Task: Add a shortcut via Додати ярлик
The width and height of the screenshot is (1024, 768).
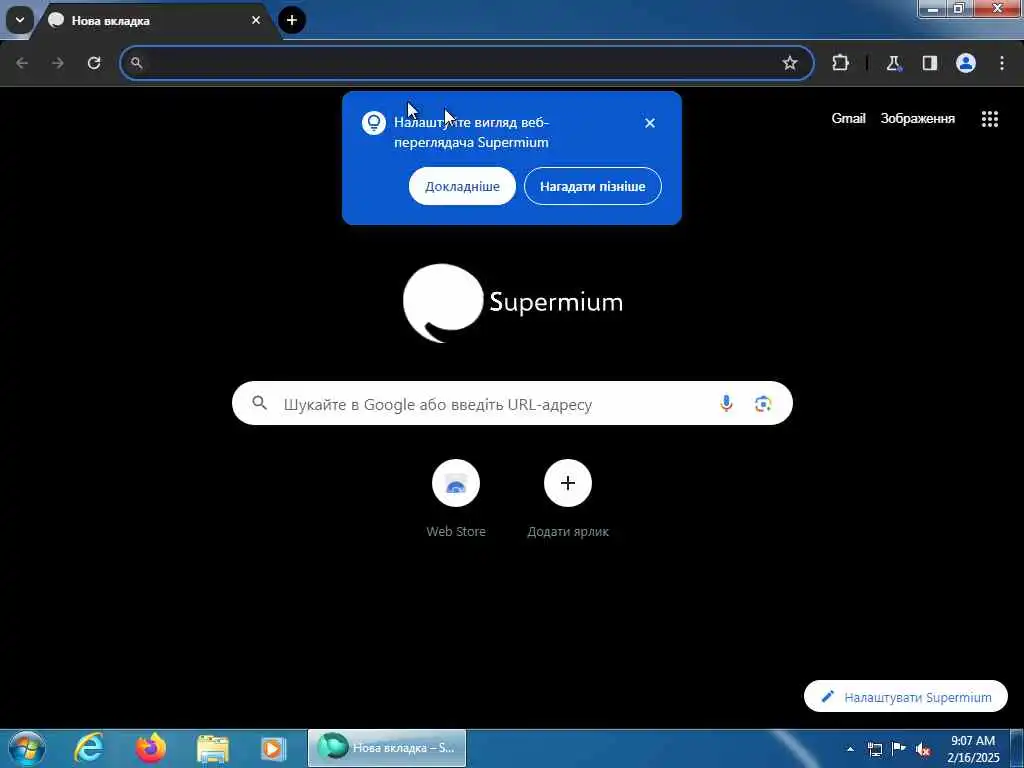Action: click(568, 499)
